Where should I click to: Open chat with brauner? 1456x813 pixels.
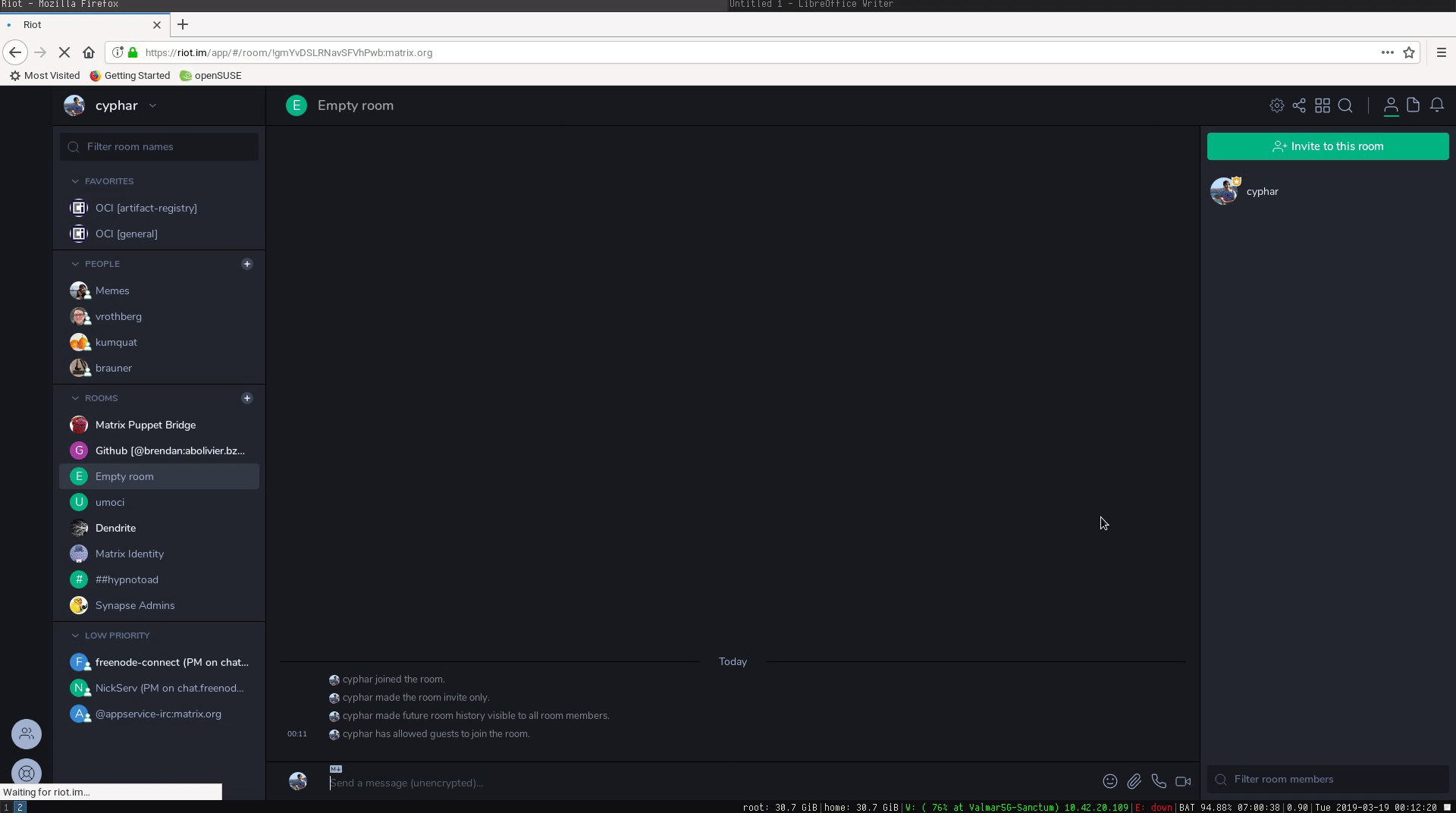click(159, 368)
